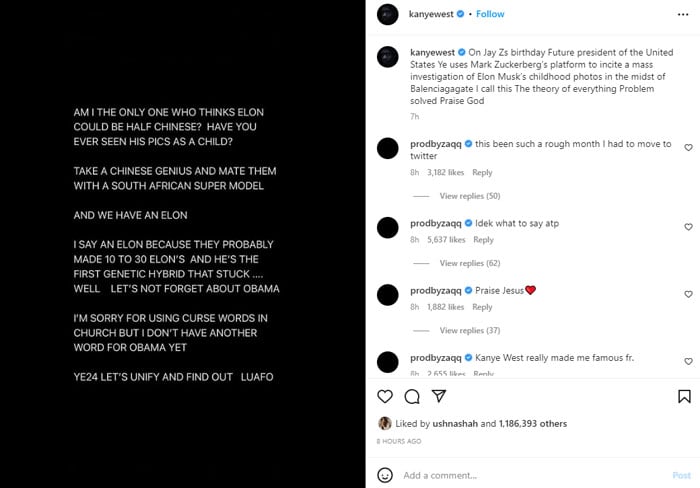Click the avatar beside the 'Idek what to say atp' comment
The height and width of the screenshot is (488, 700).
click(x=387, y=228)
